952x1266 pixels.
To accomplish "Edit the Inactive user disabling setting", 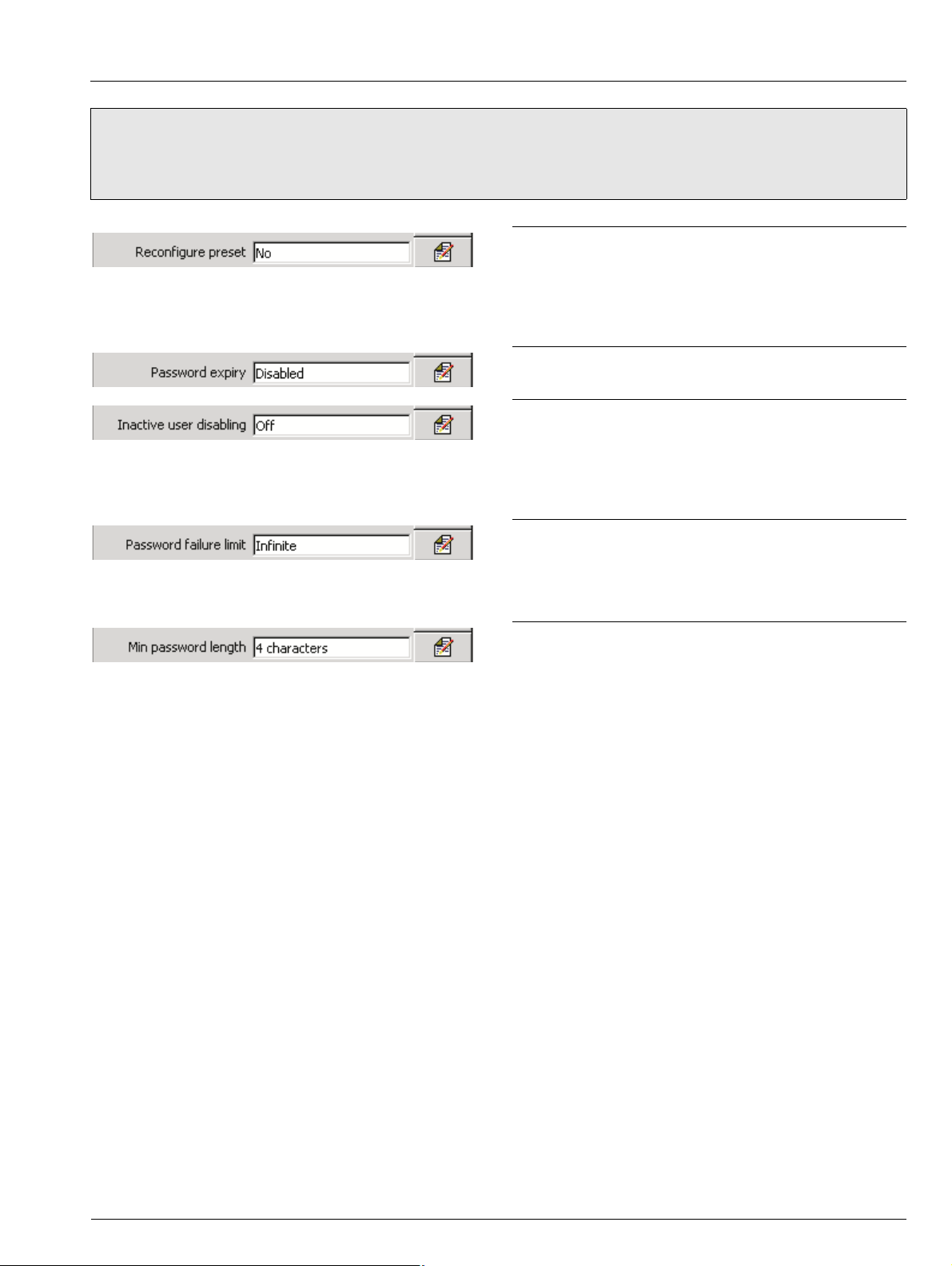I will coord(443,425).
